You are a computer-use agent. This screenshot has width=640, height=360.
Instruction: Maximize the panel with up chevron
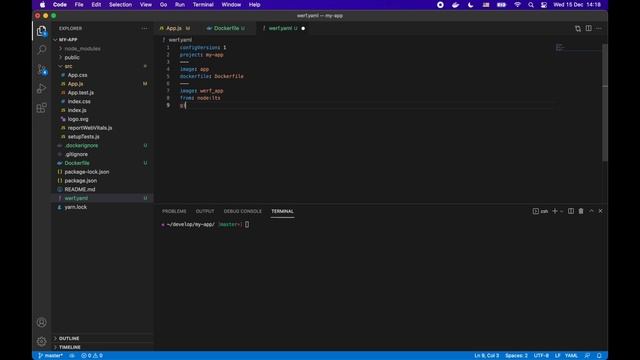pyautogui.click(x=591, y=211)
